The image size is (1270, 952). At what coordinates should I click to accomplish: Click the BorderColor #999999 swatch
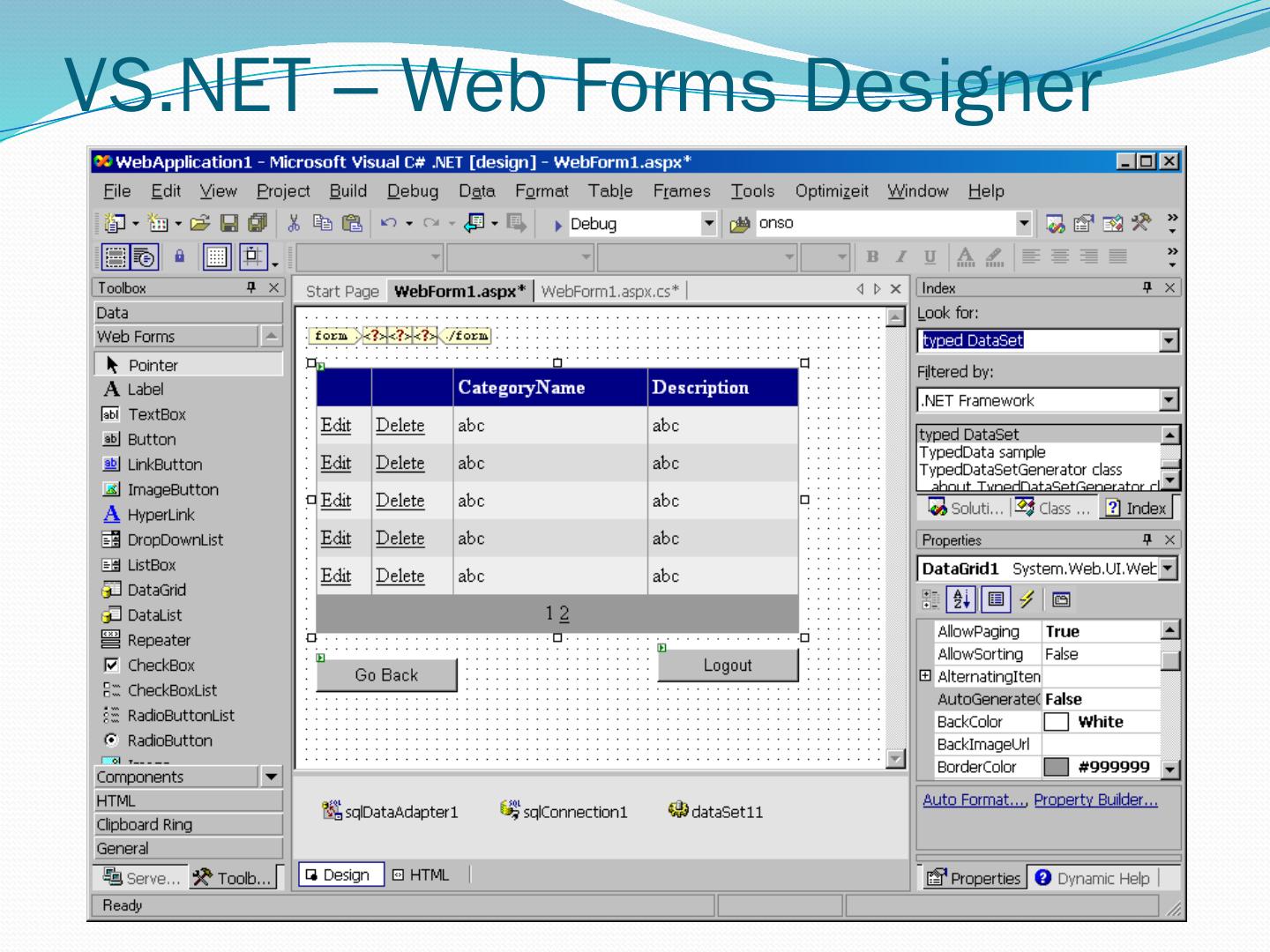point(1057,767)
